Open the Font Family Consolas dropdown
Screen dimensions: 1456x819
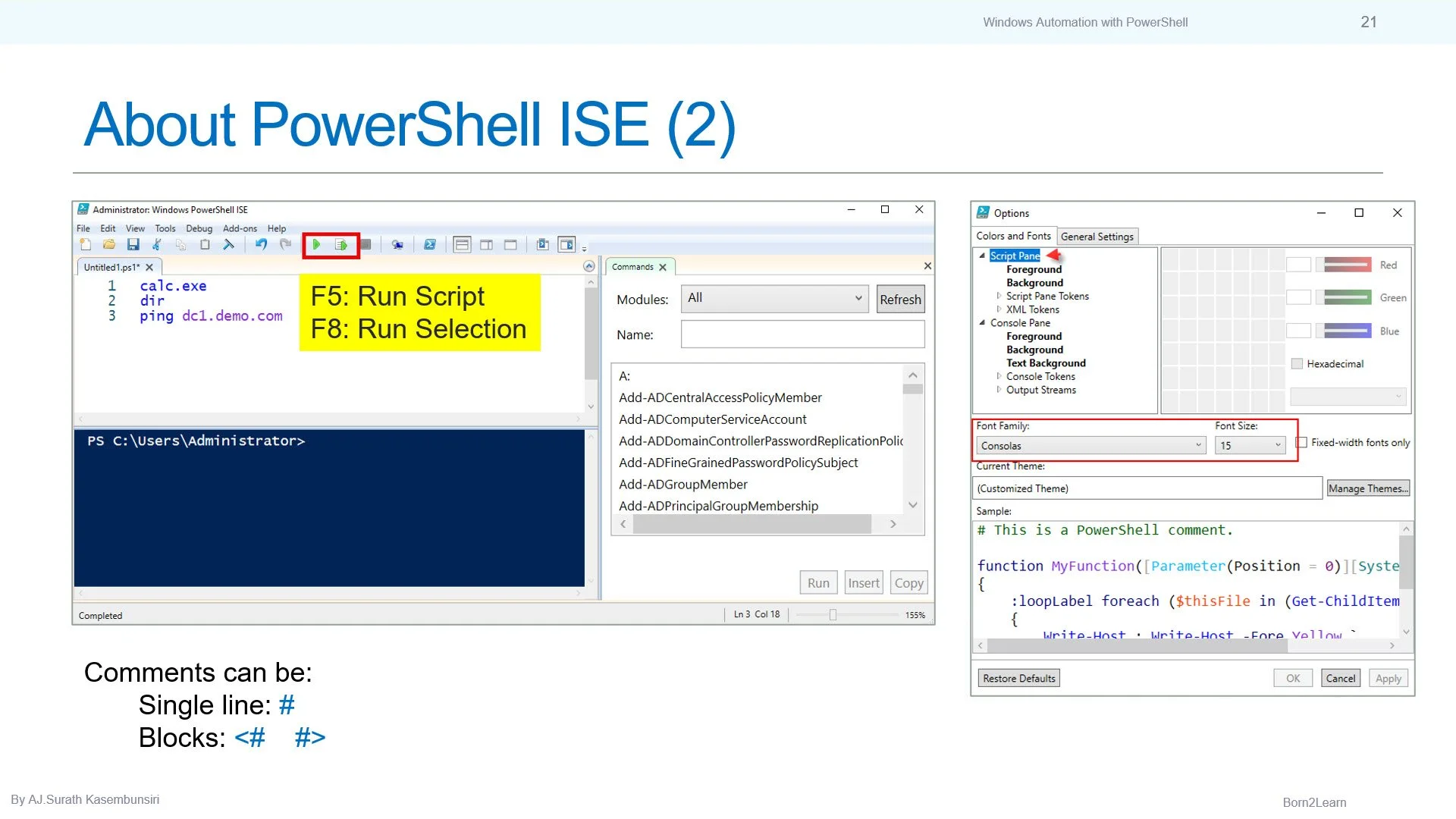click(x=1090, y=445)
